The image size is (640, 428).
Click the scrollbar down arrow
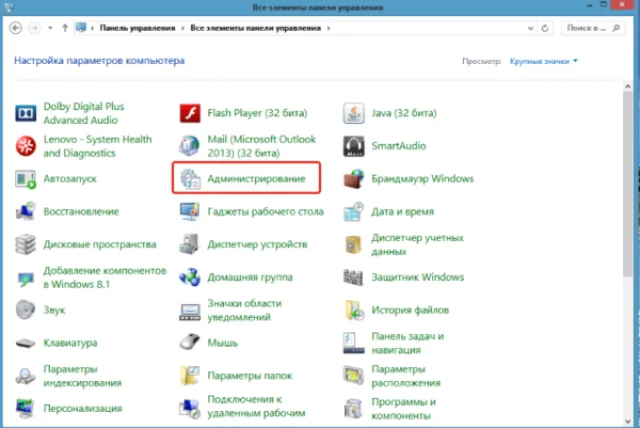click(x=628, y=421)
